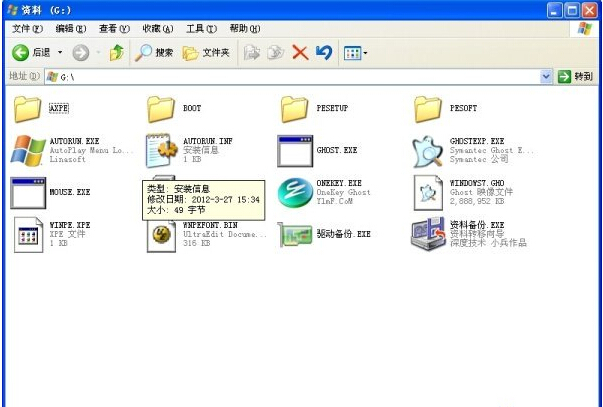This screenshot has height=407, width=603.
Task: Close the 资料 (G:) window
Action: click(x=590, y=11)
